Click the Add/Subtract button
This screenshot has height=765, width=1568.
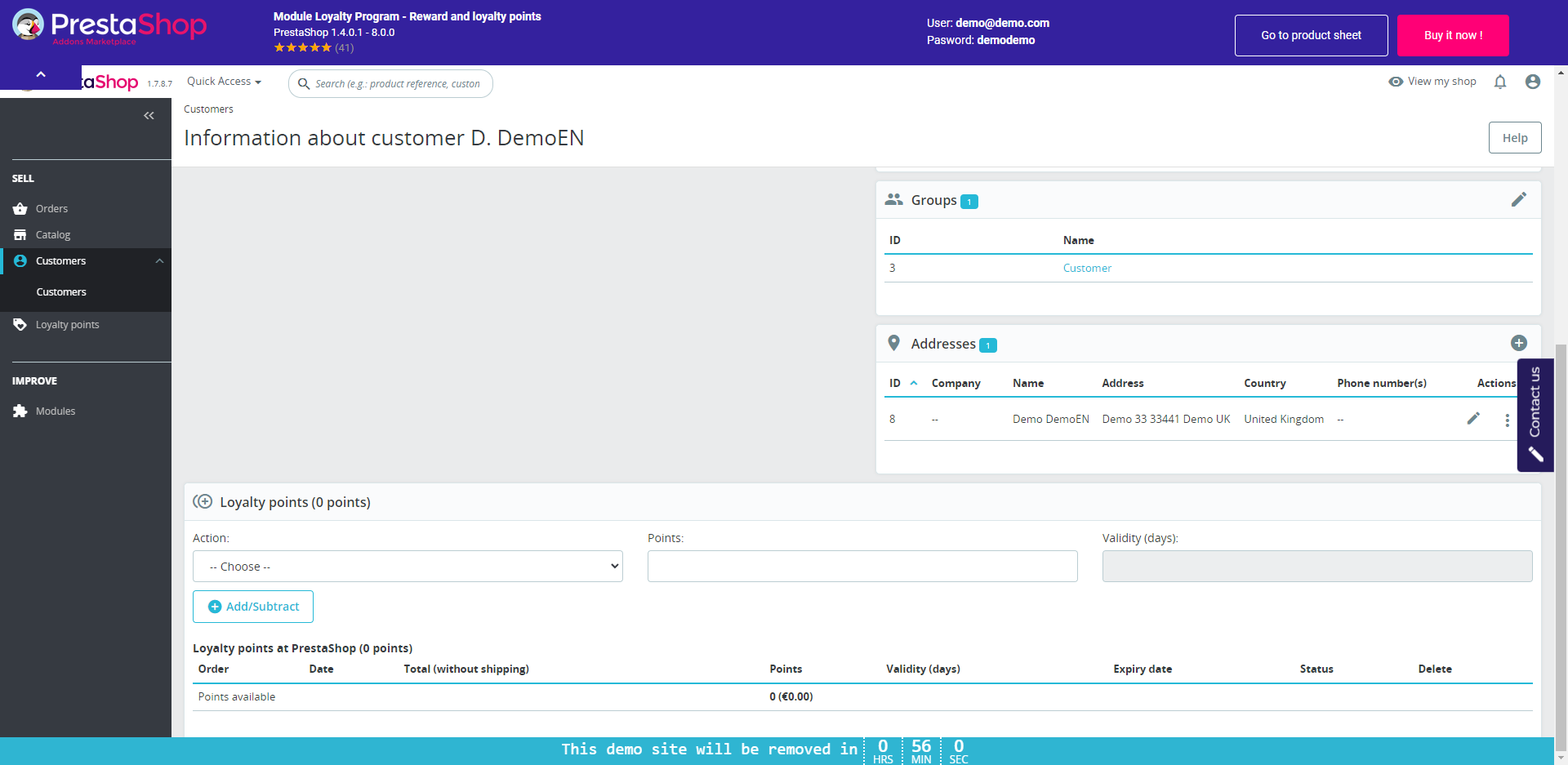click(253, 607)
